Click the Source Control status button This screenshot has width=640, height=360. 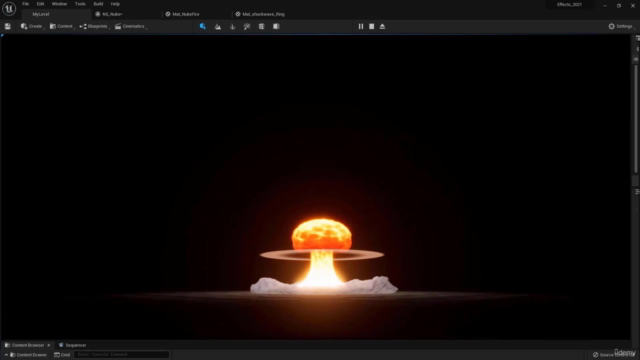tap(614, 355)
